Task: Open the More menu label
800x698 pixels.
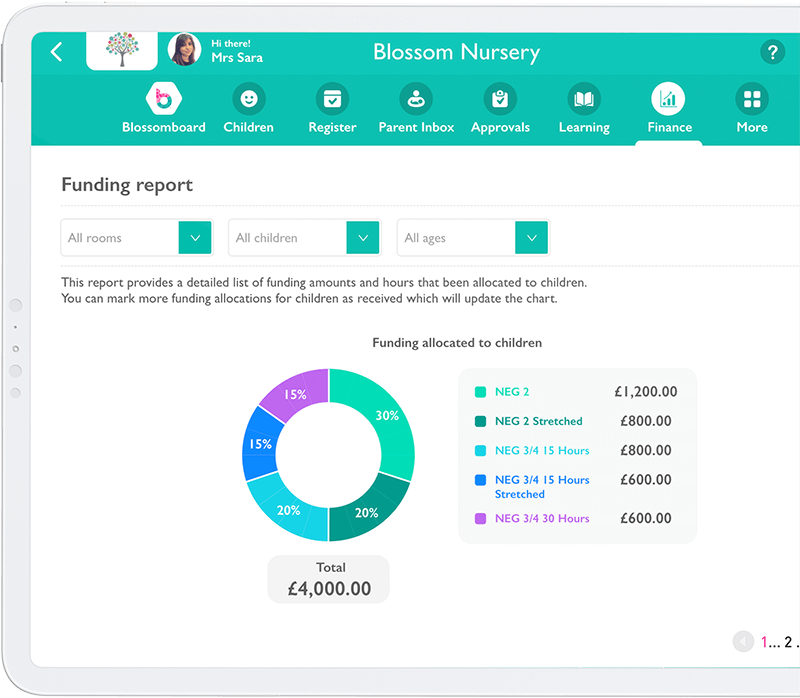Action: [752, 127]
